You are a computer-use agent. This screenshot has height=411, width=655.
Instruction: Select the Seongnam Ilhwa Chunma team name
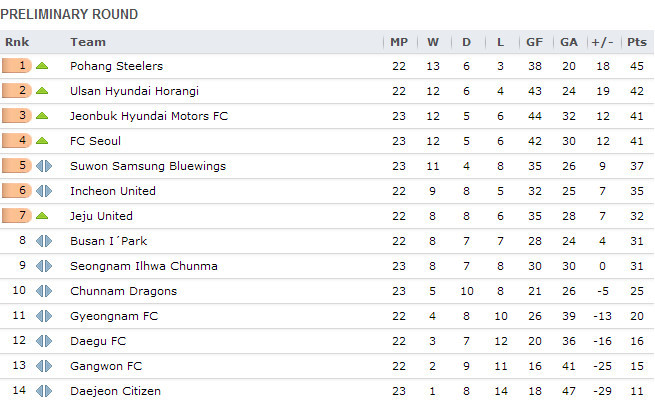(144, 266)
